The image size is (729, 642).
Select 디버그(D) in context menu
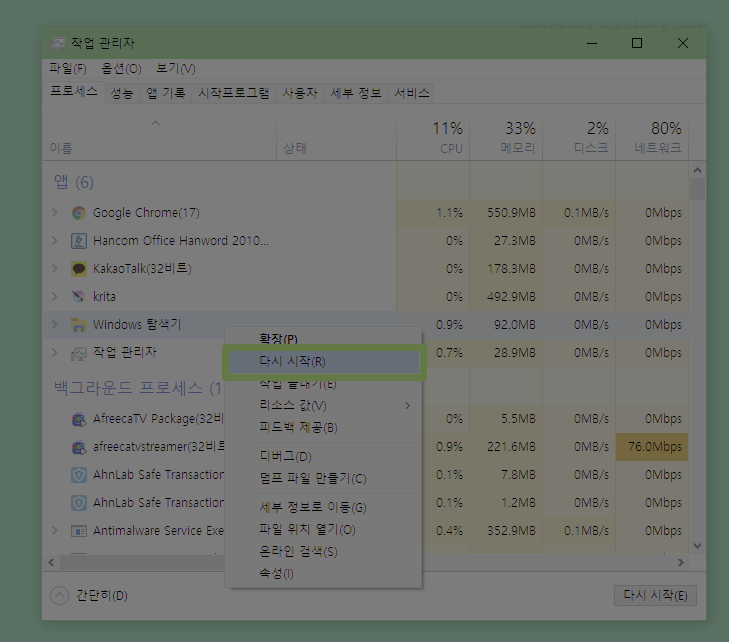324,456
